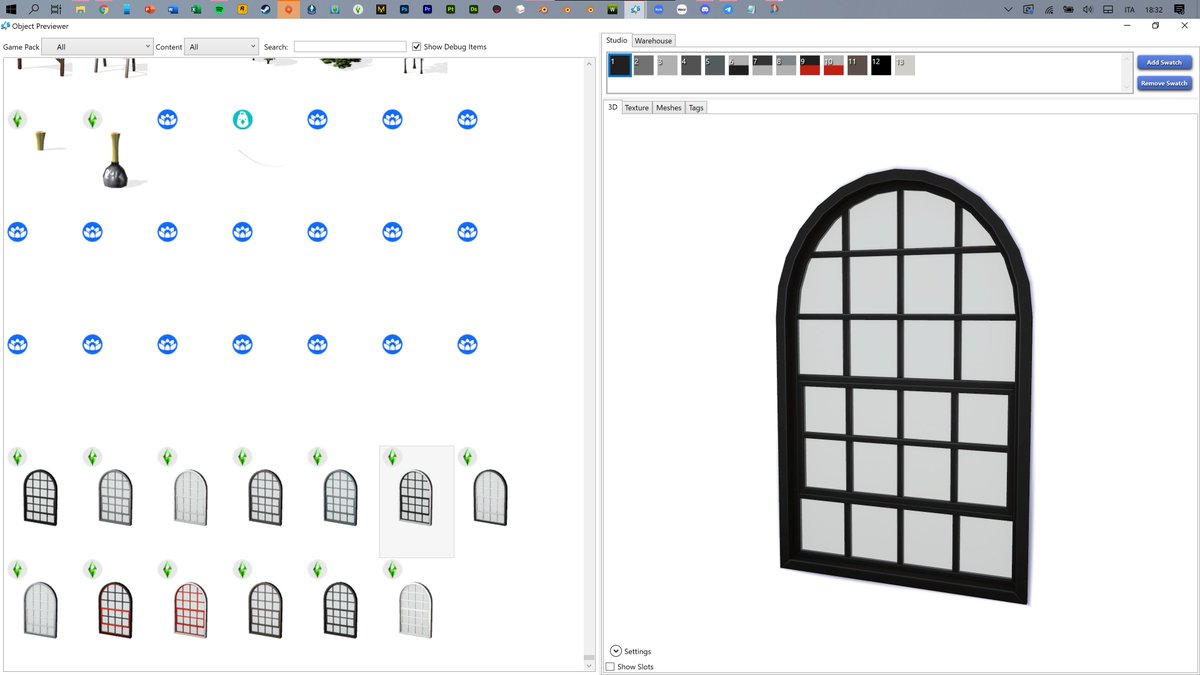Click green plumbob icon above black vase

click(92, 120)
